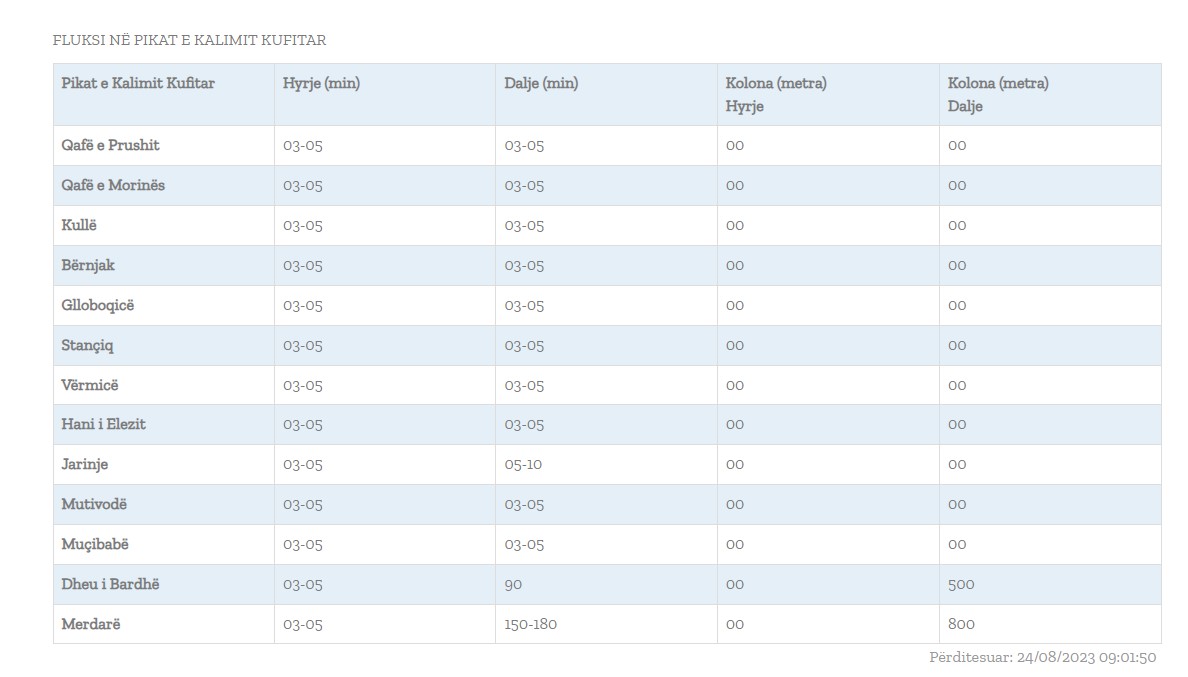Click the heading 'FLUKSI NË PIKAT E KALIMIT KUFITAR'
This screenshot has width=1188, height=677.
tap(189, 40)
